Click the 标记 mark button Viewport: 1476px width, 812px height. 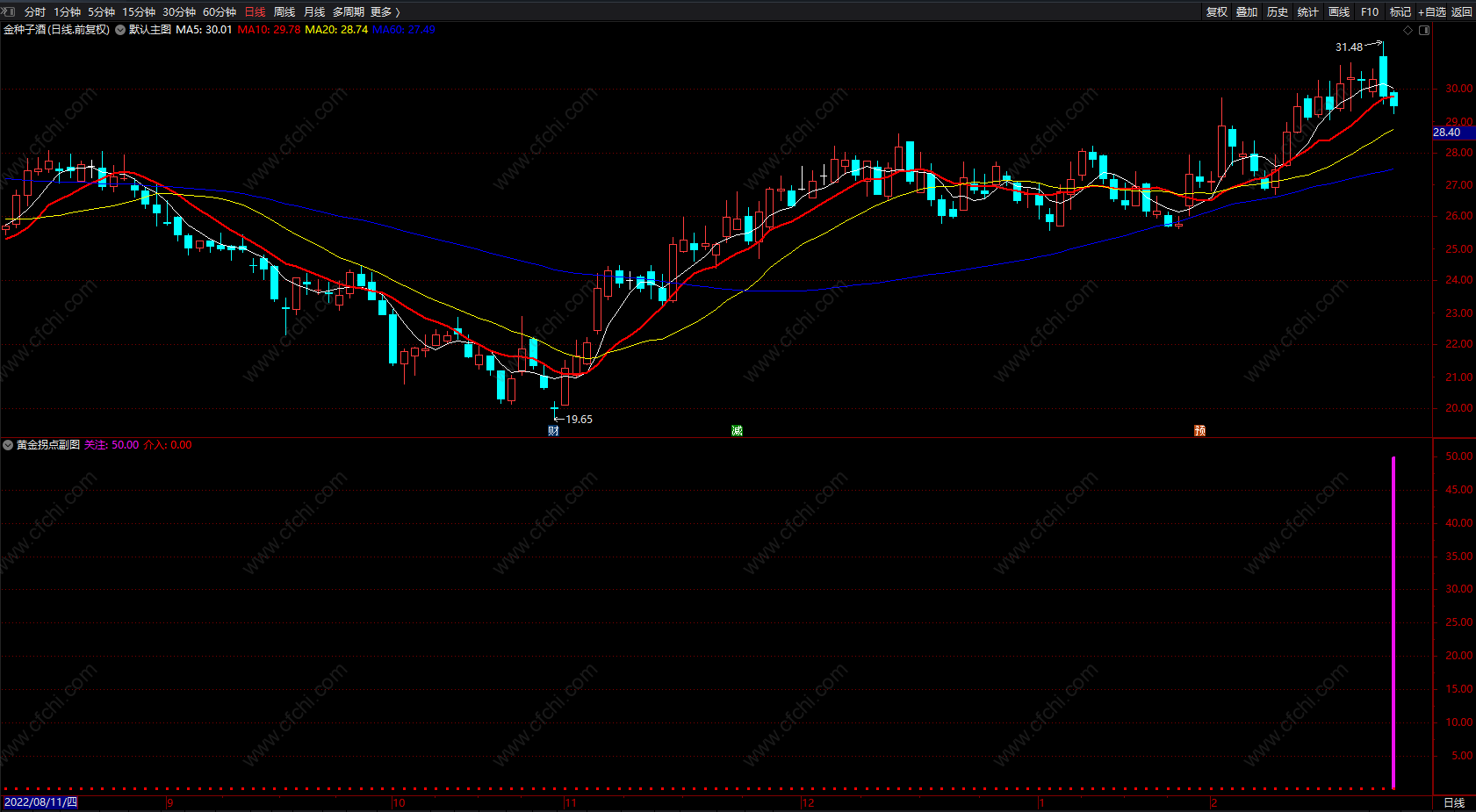pos(1400,11)
